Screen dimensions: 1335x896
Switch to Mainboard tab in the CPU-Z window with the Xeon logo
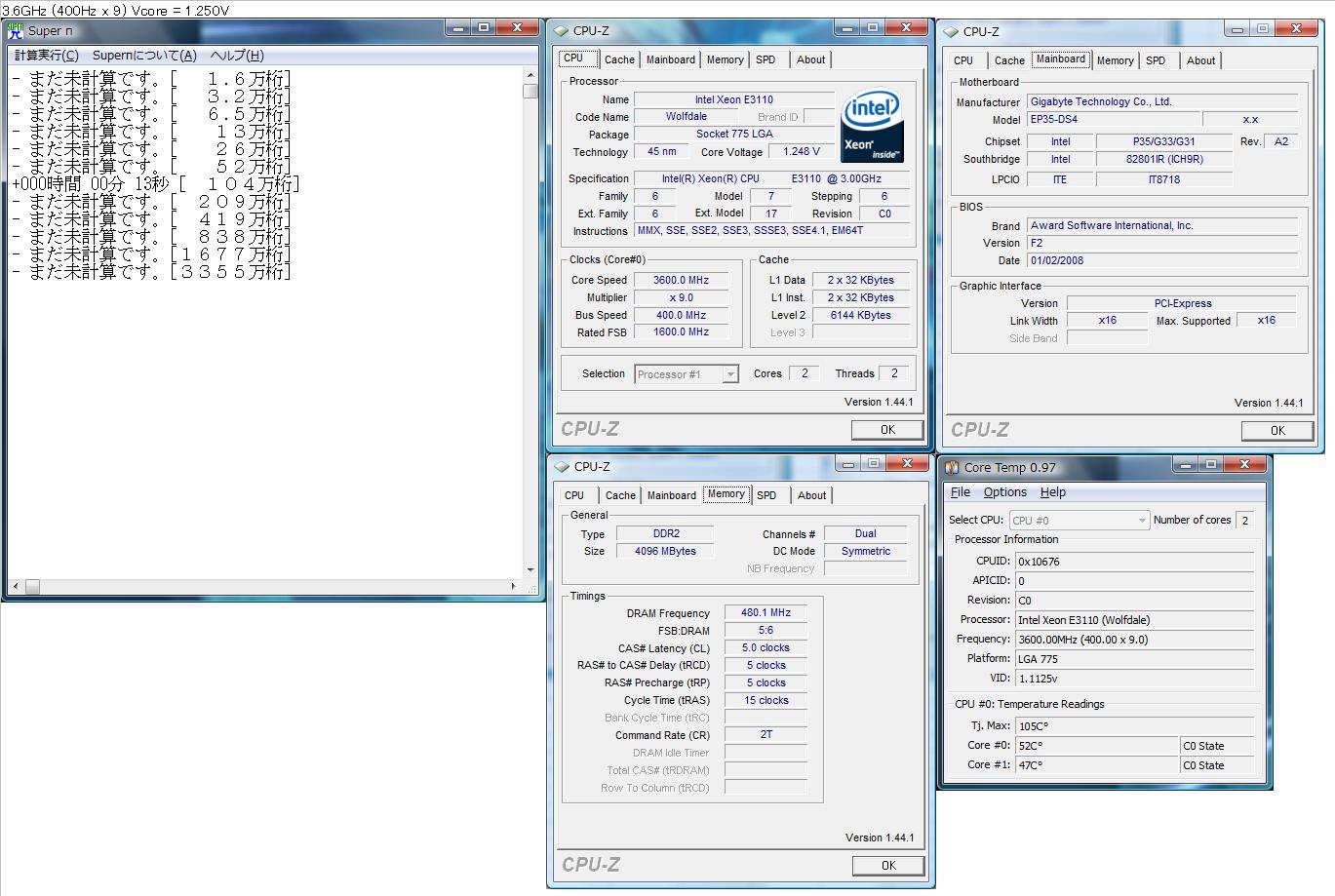pyautogui.click(x=671, y=59)
